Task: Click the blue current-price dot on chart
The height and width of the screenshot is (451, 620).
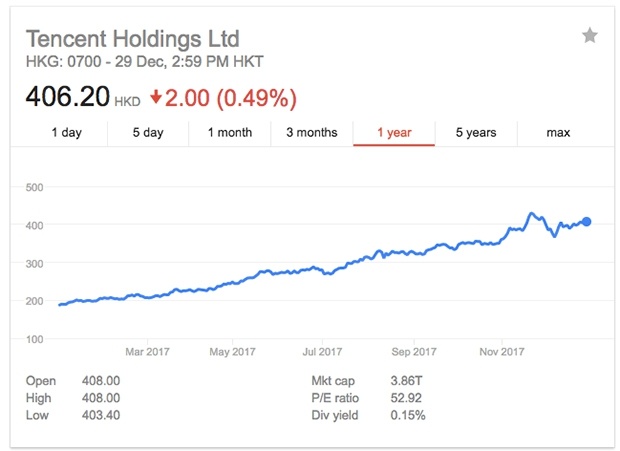Action: coord(586,222)
